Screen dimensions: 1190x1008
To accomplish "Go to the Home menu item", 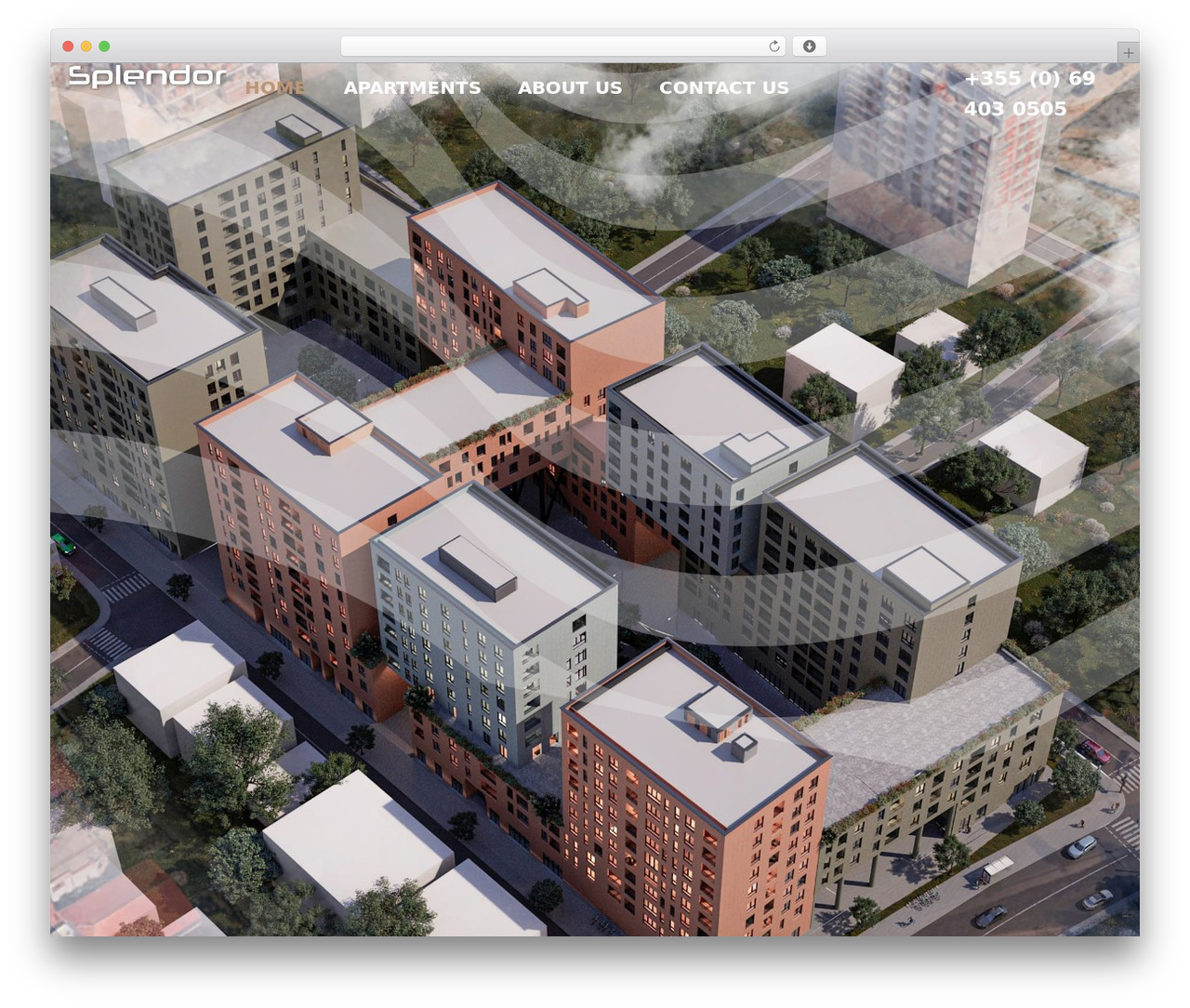I will [275, 87].
